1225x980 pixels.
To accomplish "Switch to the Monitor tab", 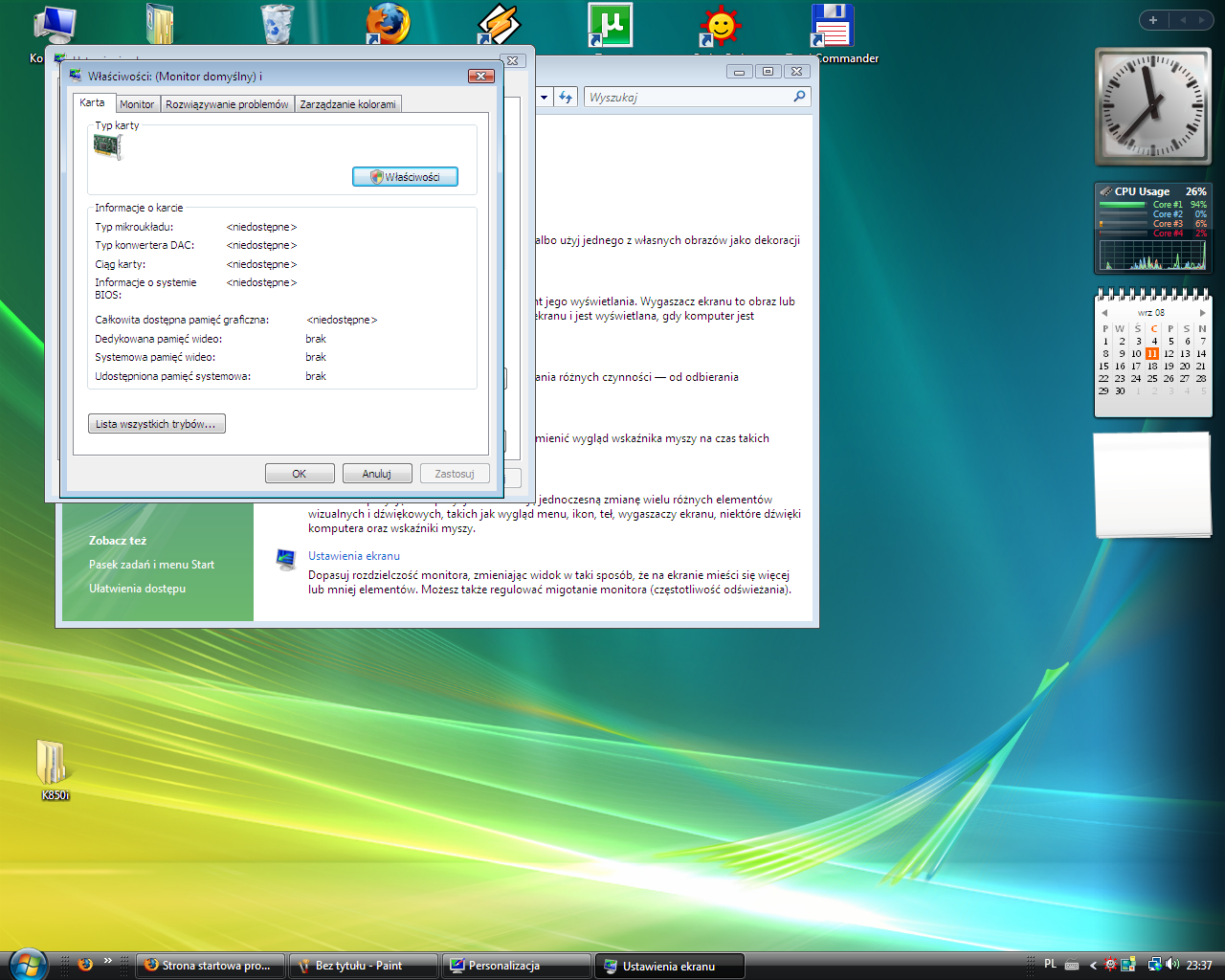I will point(137,104).
